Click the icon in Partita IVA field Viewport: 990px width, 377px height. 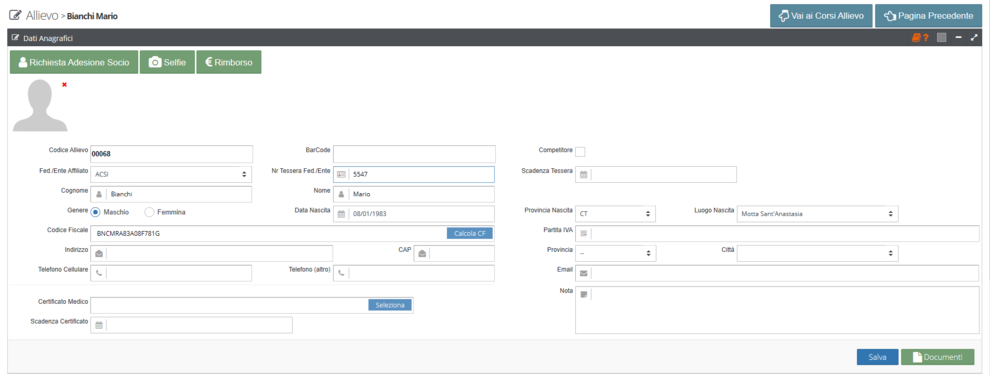(x=583, y=234)
